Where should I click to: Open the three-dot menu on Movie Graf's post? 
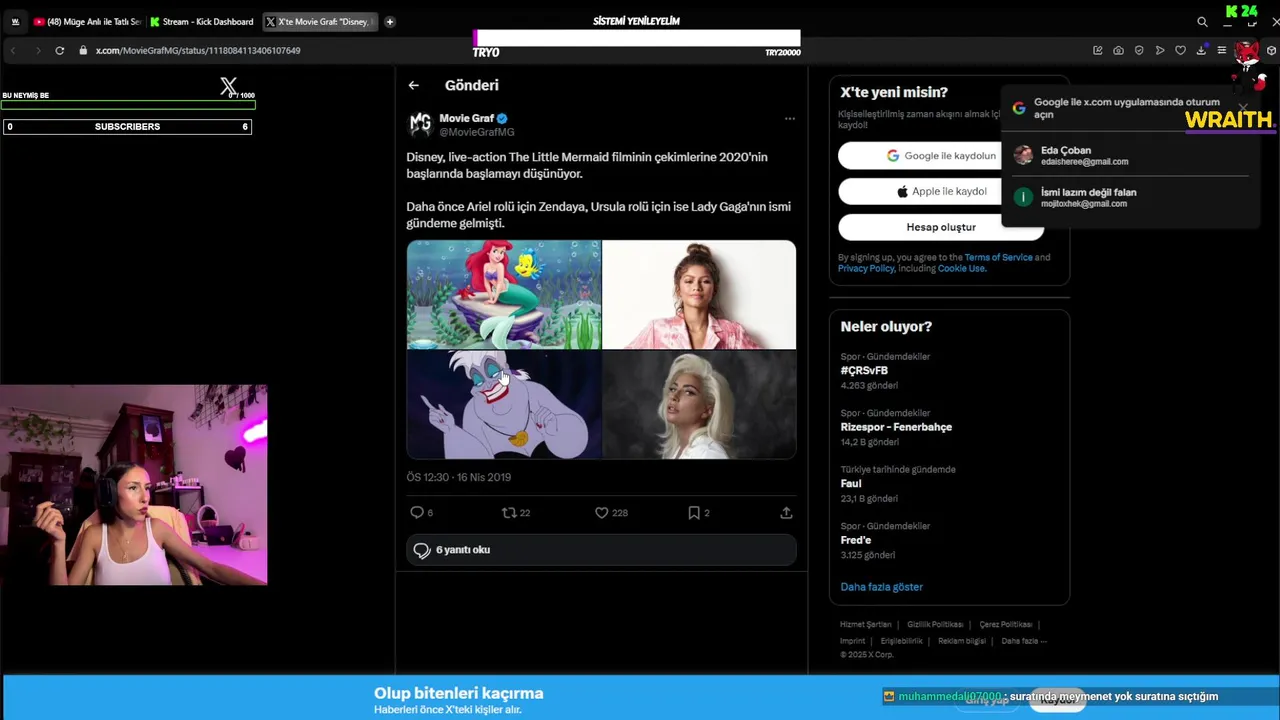[x=789, y=119]
